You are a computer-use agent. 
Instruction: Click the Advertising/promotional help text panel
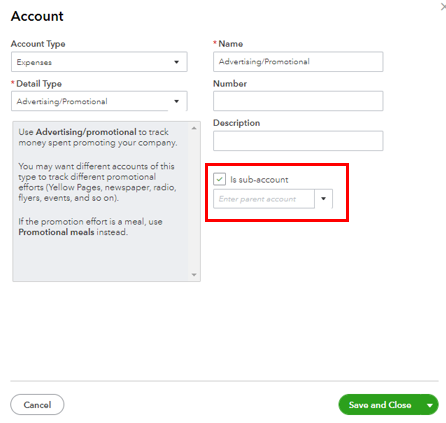[x=101, y=201]
